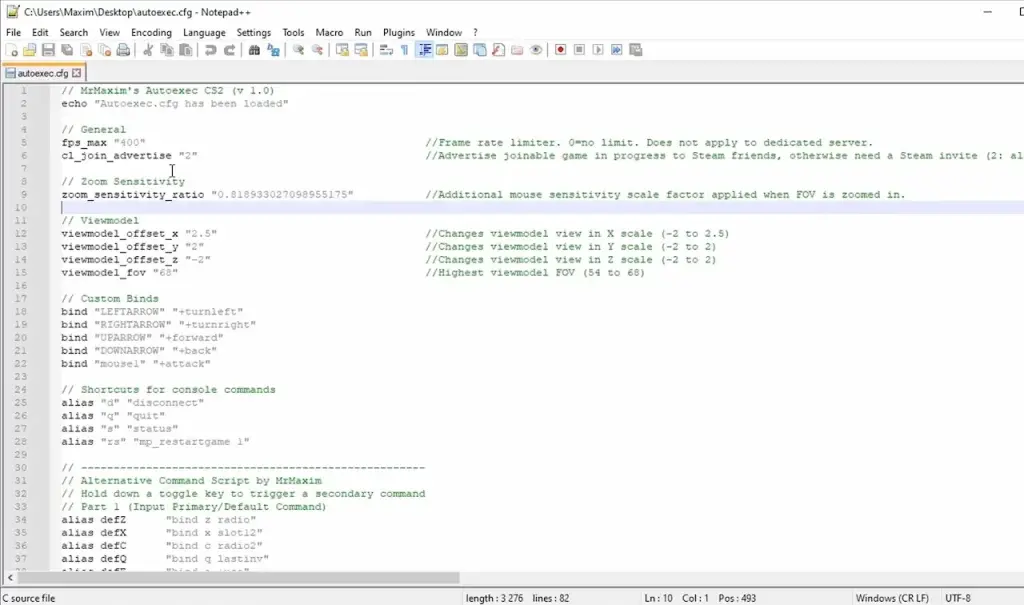The height and width of the screenshot is (605, 1024).
Task: Click the macro Playback icon
Action: 598,50
